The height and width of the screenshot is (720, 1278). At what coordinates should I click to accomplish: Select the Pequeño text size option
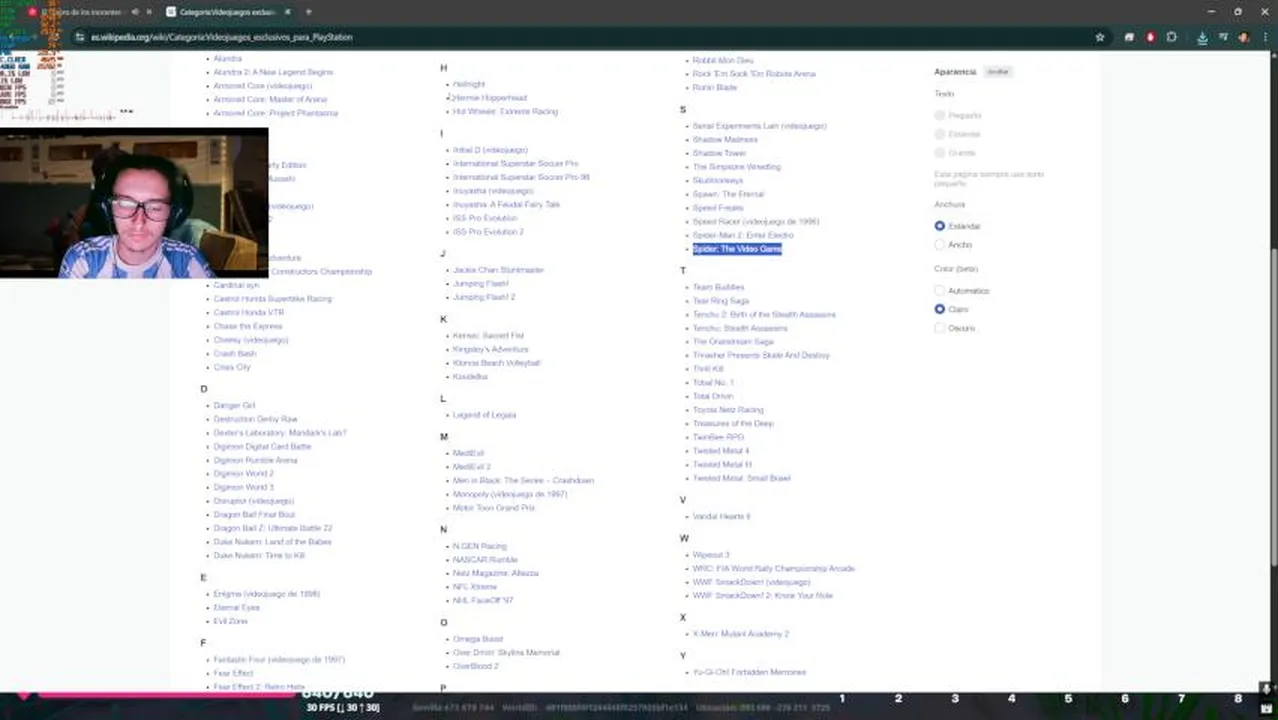point(939,115)
